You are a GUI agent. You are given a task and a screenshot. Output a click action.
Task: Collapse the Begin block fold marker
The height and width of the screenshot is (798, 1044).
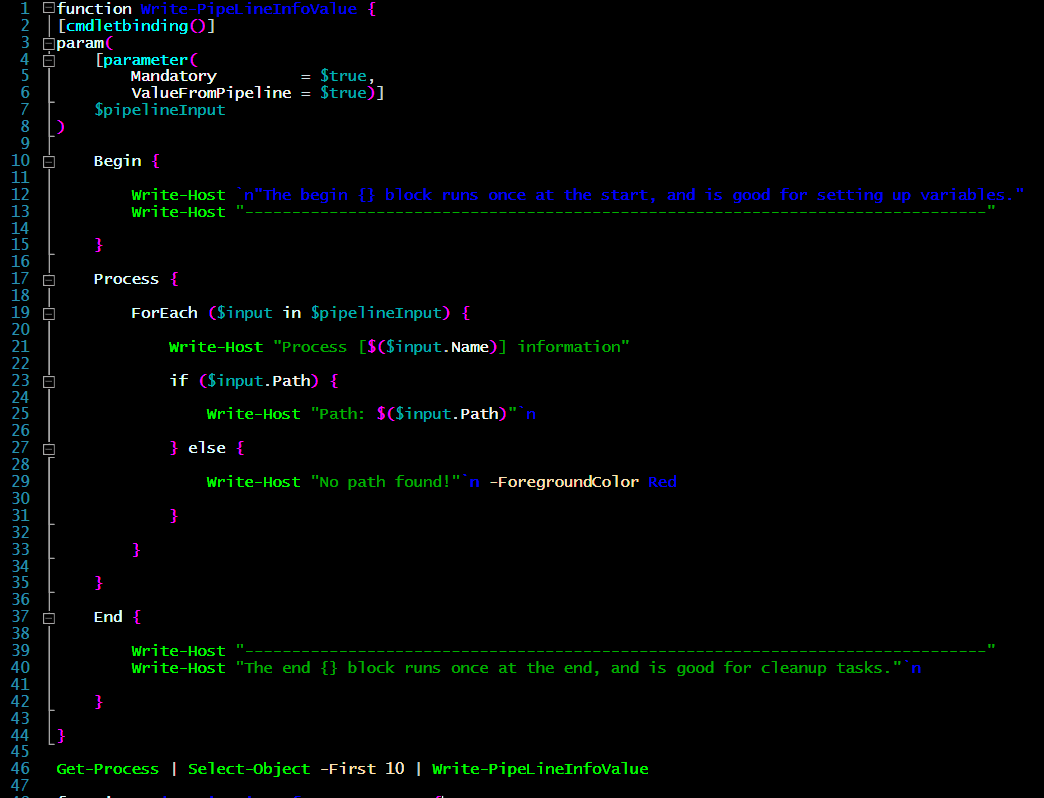[47, 160]
